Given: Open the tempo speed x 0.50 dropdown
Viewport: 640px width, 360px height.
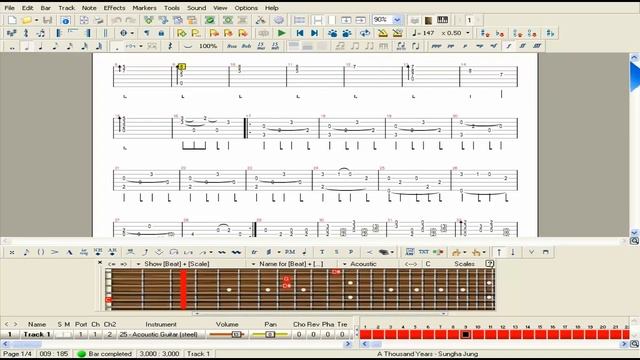Looking at the screenshot, I should point(468,33).
